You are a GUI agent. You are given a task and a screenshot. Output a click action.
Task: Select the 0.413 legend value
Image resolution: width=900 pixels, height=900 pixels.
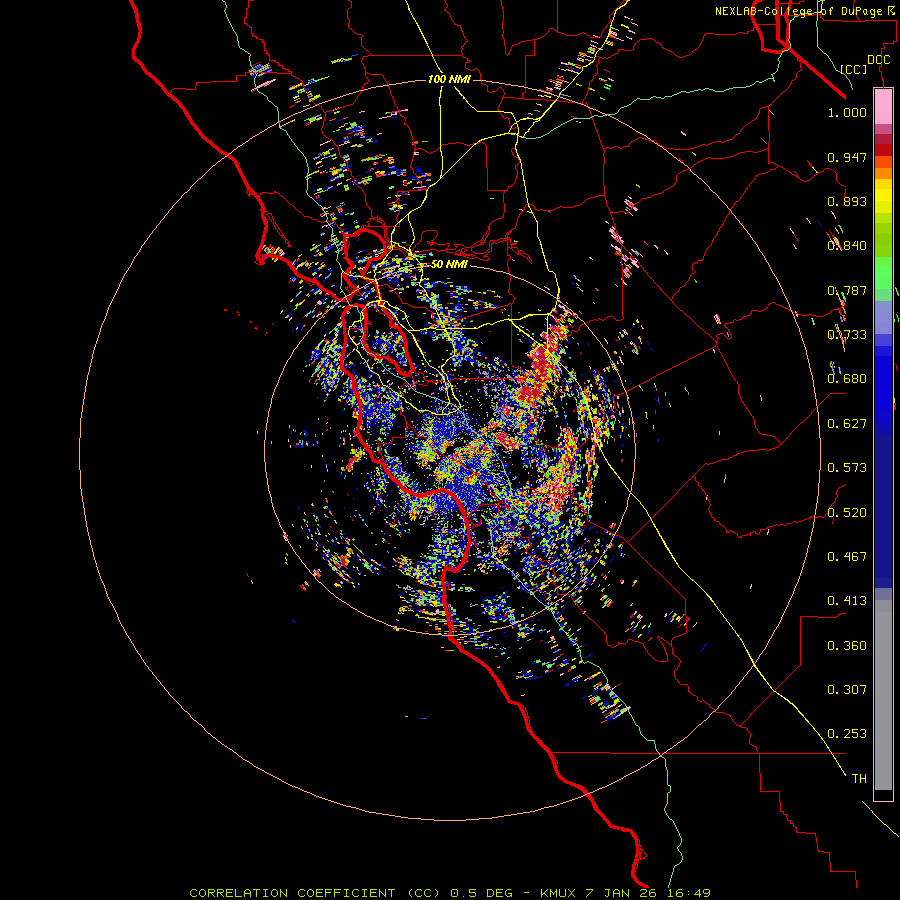847,601
